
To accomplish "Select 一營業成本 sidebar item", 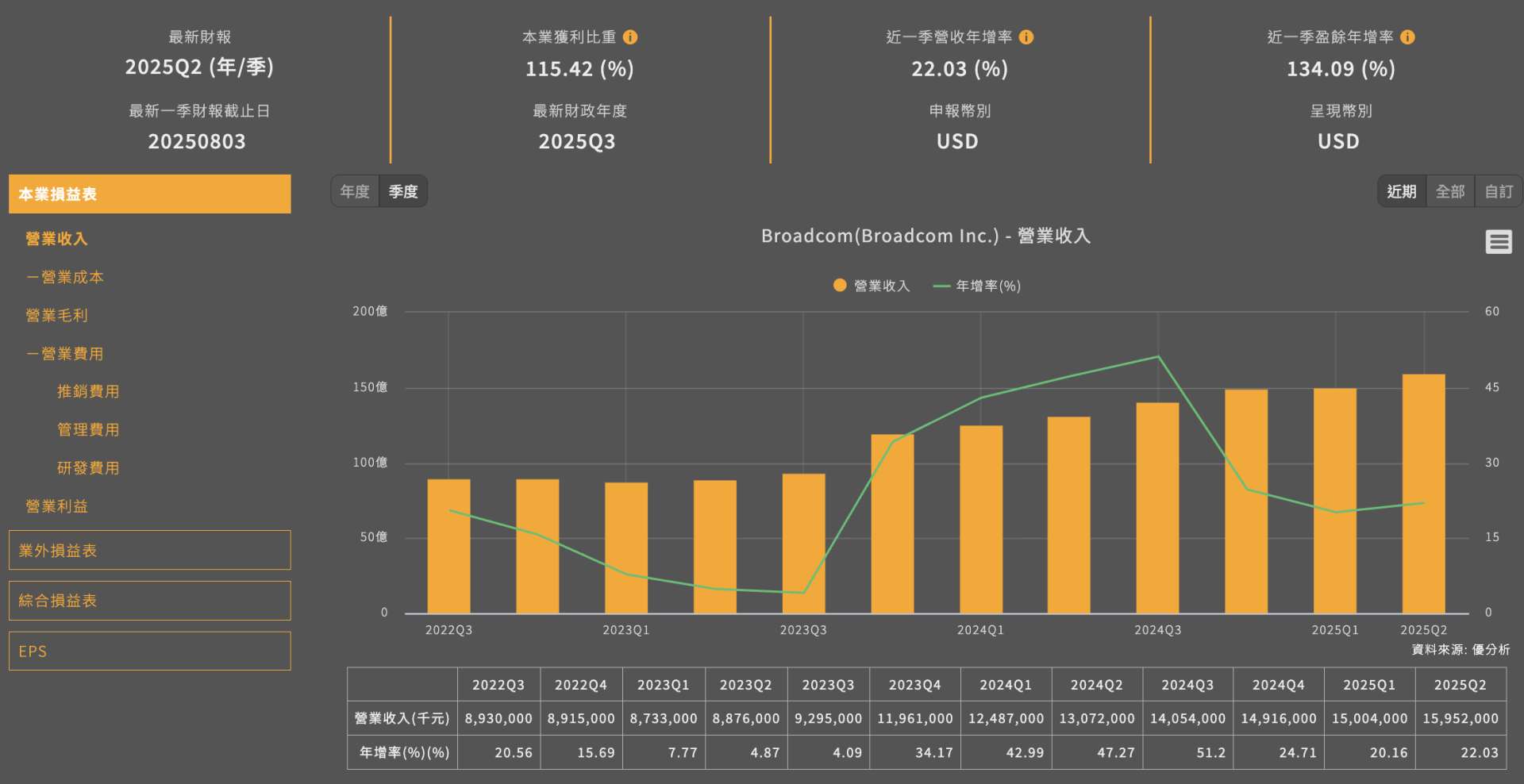I will (64, 277).
